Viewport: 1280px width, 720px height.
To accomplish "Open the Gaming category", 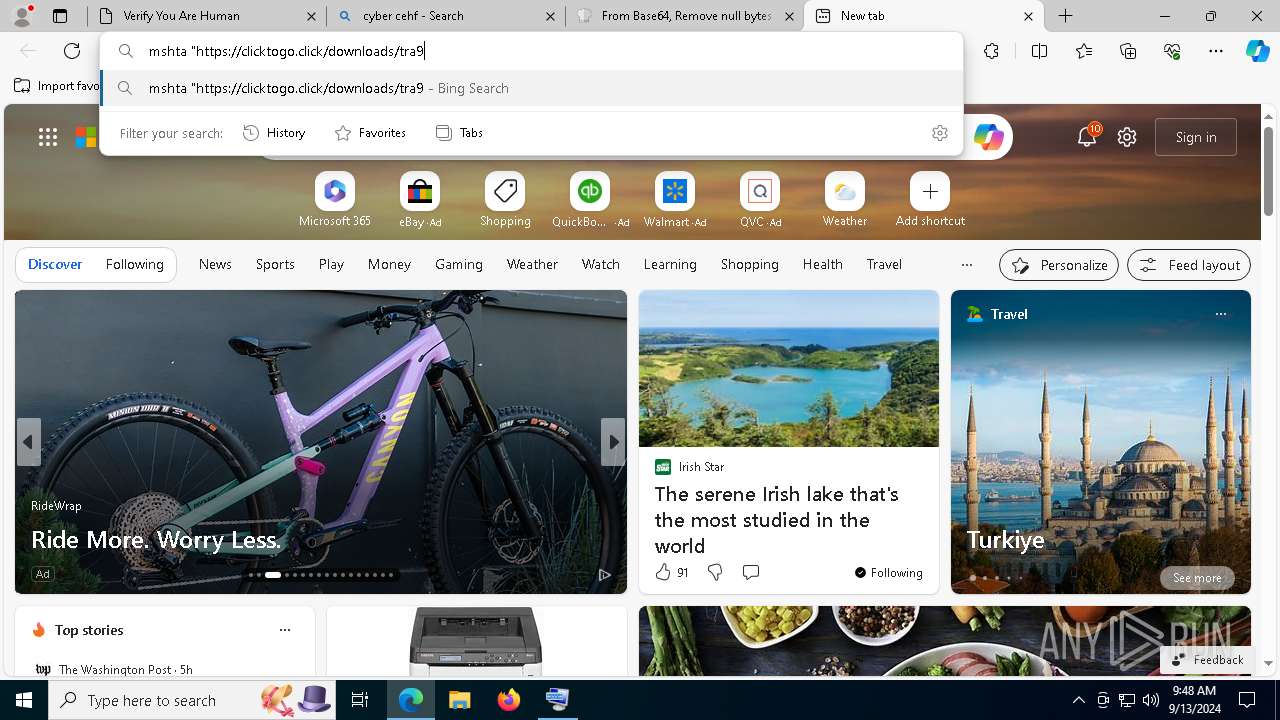I will pos(459,265).
